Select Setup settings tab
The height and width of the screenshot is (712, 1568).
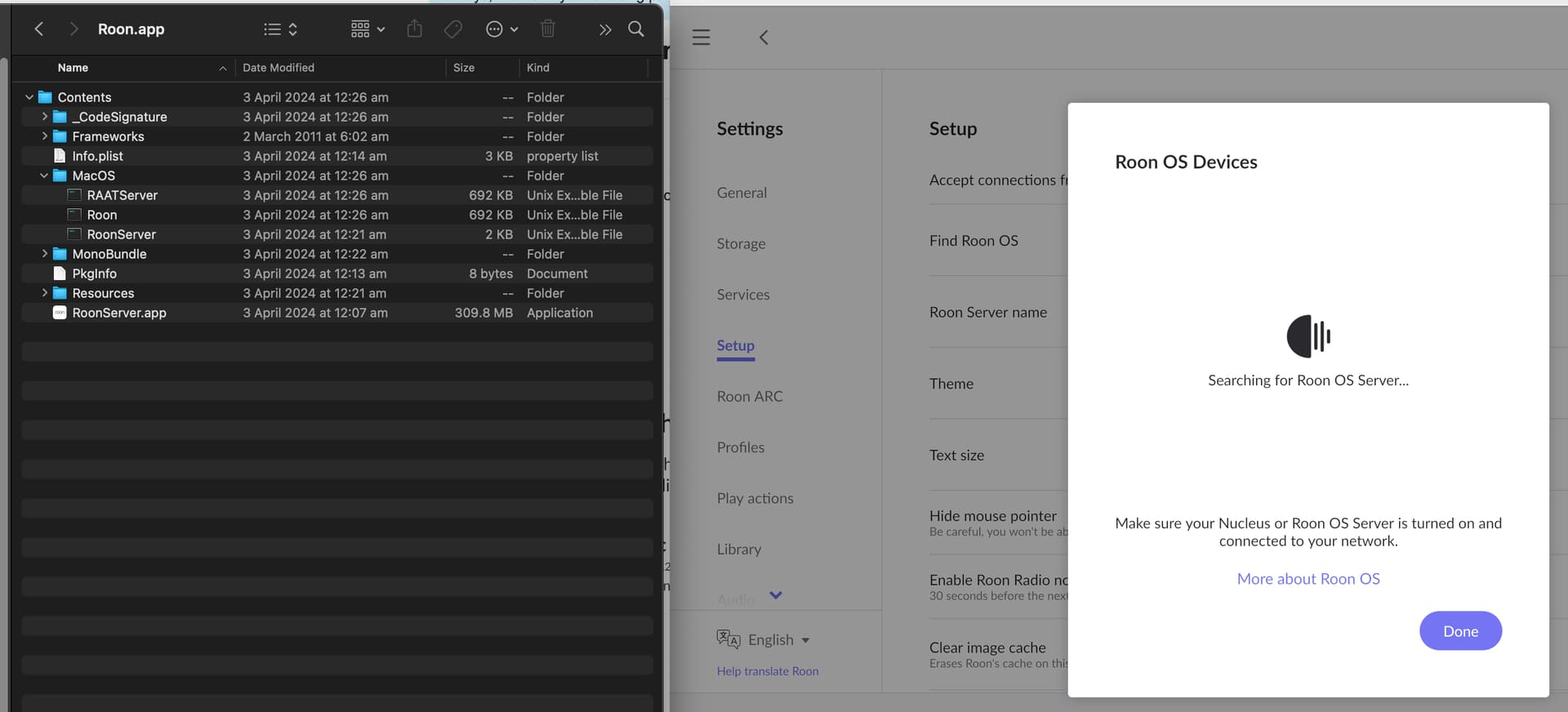click(736, 345)
